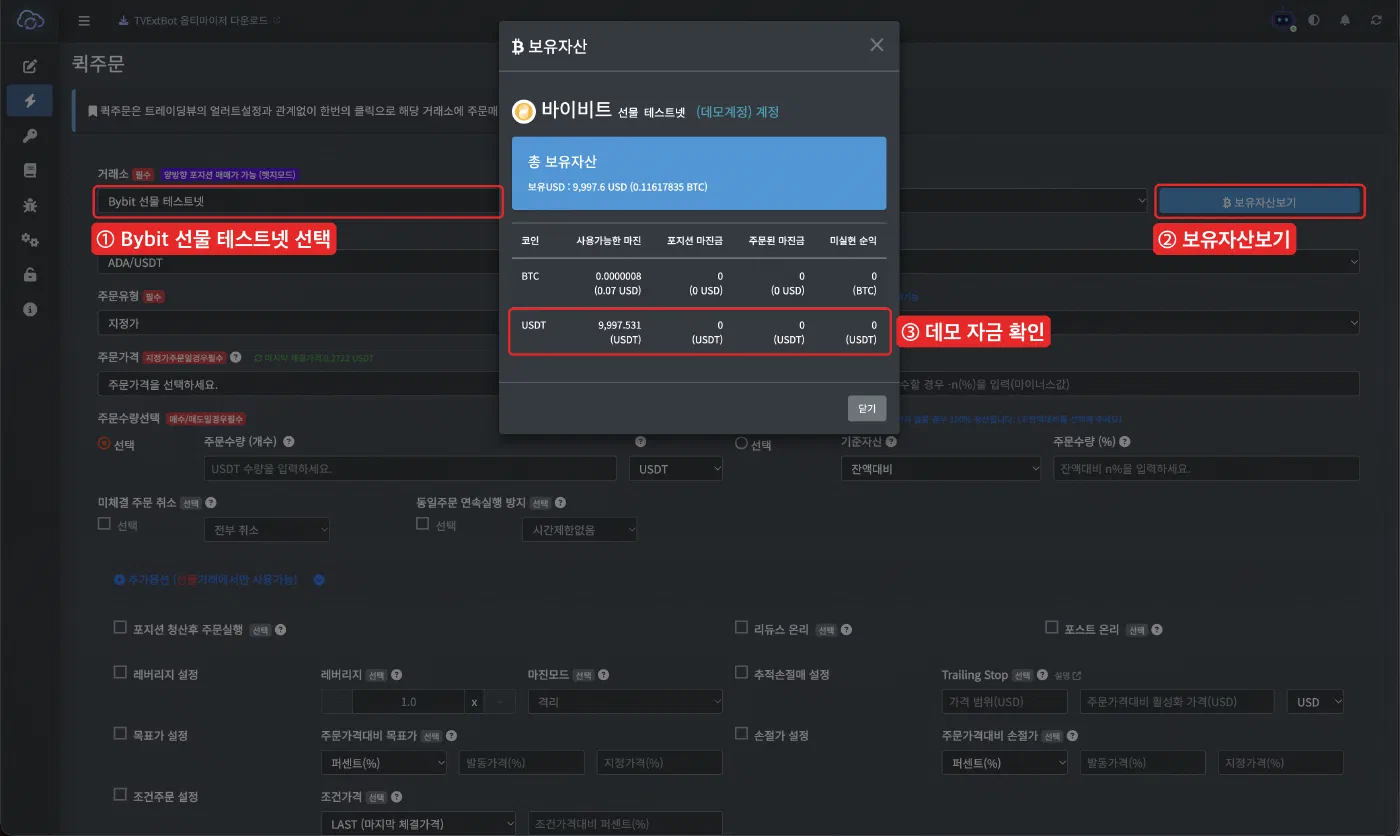The width and height of the screenshot is (1400, 836).
Task: Check the 조건주문 설정 checkbox
Action: (x=120, y=795)
